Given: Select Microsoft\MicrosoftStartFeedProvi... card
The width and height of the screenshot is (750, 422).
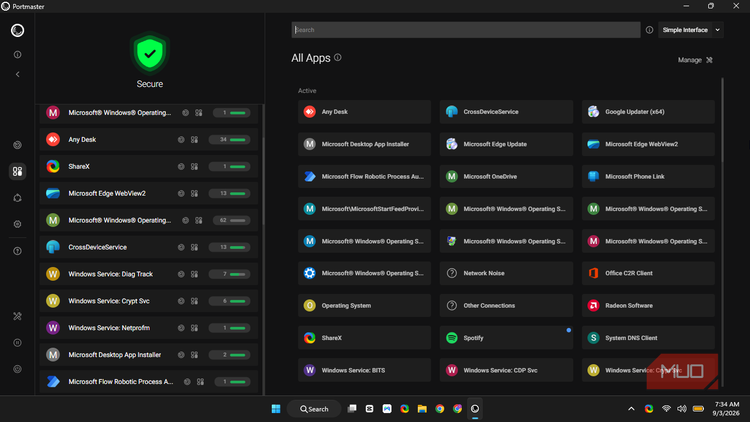Looking at the screenshot, I should click(x=364, y=209).
